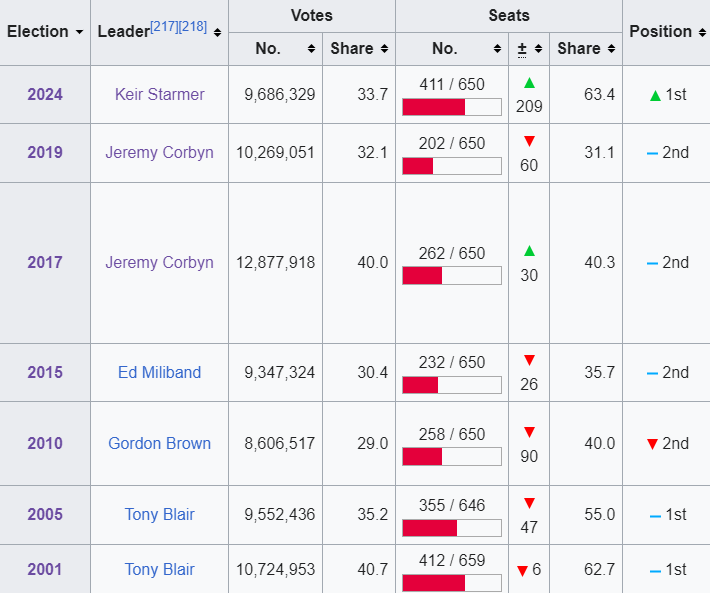The height and width of the screenshot is (593, 710).
Task: Open Ed Miliband's page
Action: (159, 373)
